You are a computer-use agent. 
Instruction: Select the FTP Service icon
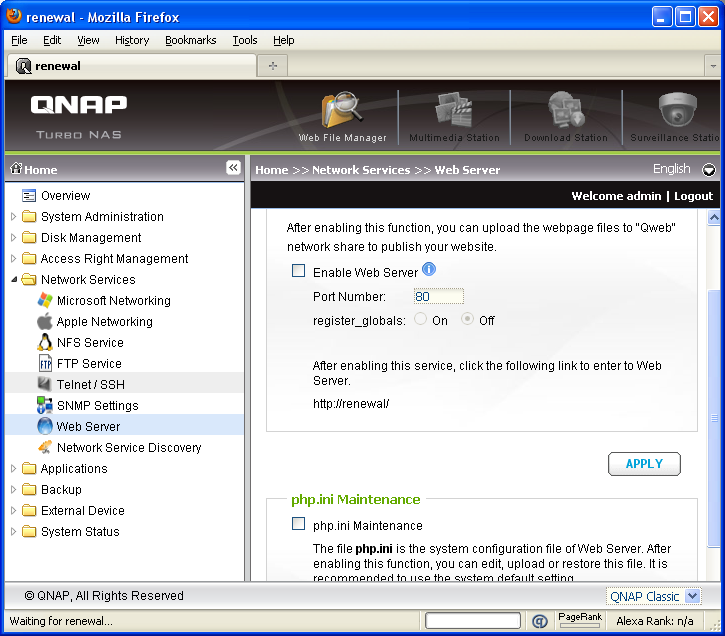(x=45, y=364)
